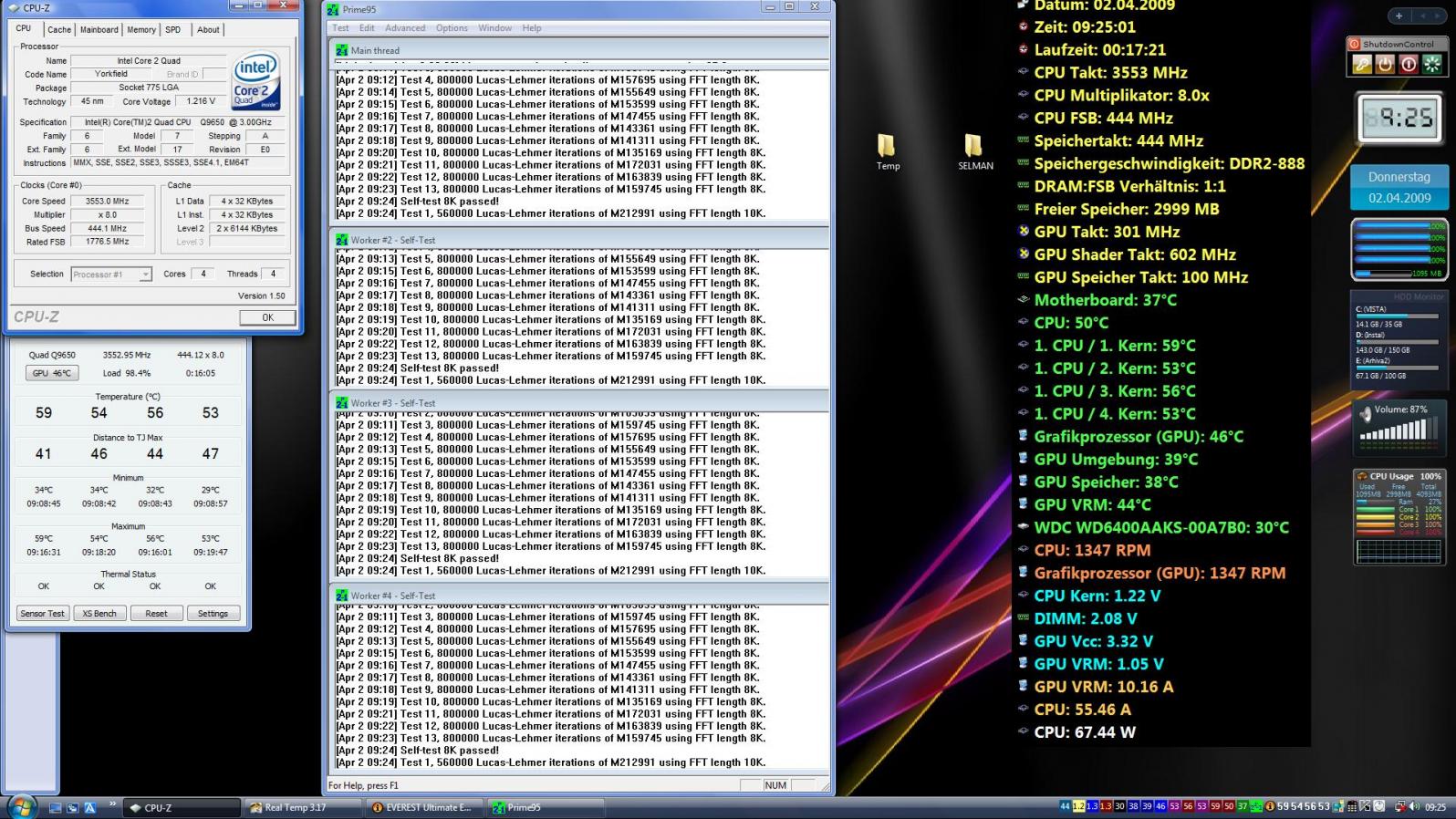Click the Main thread window icon in Prime95
The height and width of the screenshot is (819, 1456).
click(x=342, y=50)
